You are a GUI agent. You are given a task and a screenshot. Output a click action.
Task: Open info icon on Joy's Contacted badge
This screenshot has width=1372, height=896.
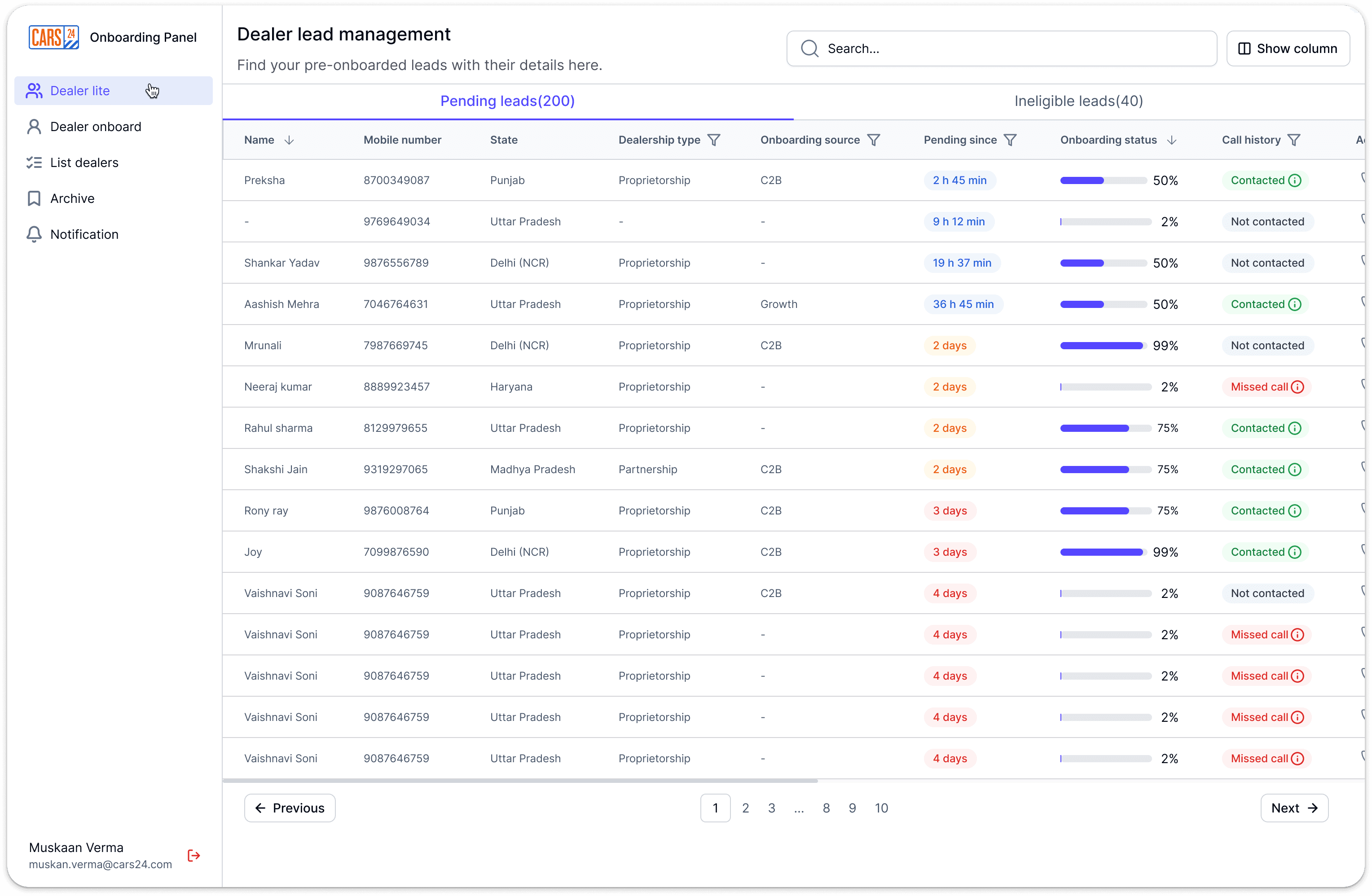click(x=1295, y=552)
